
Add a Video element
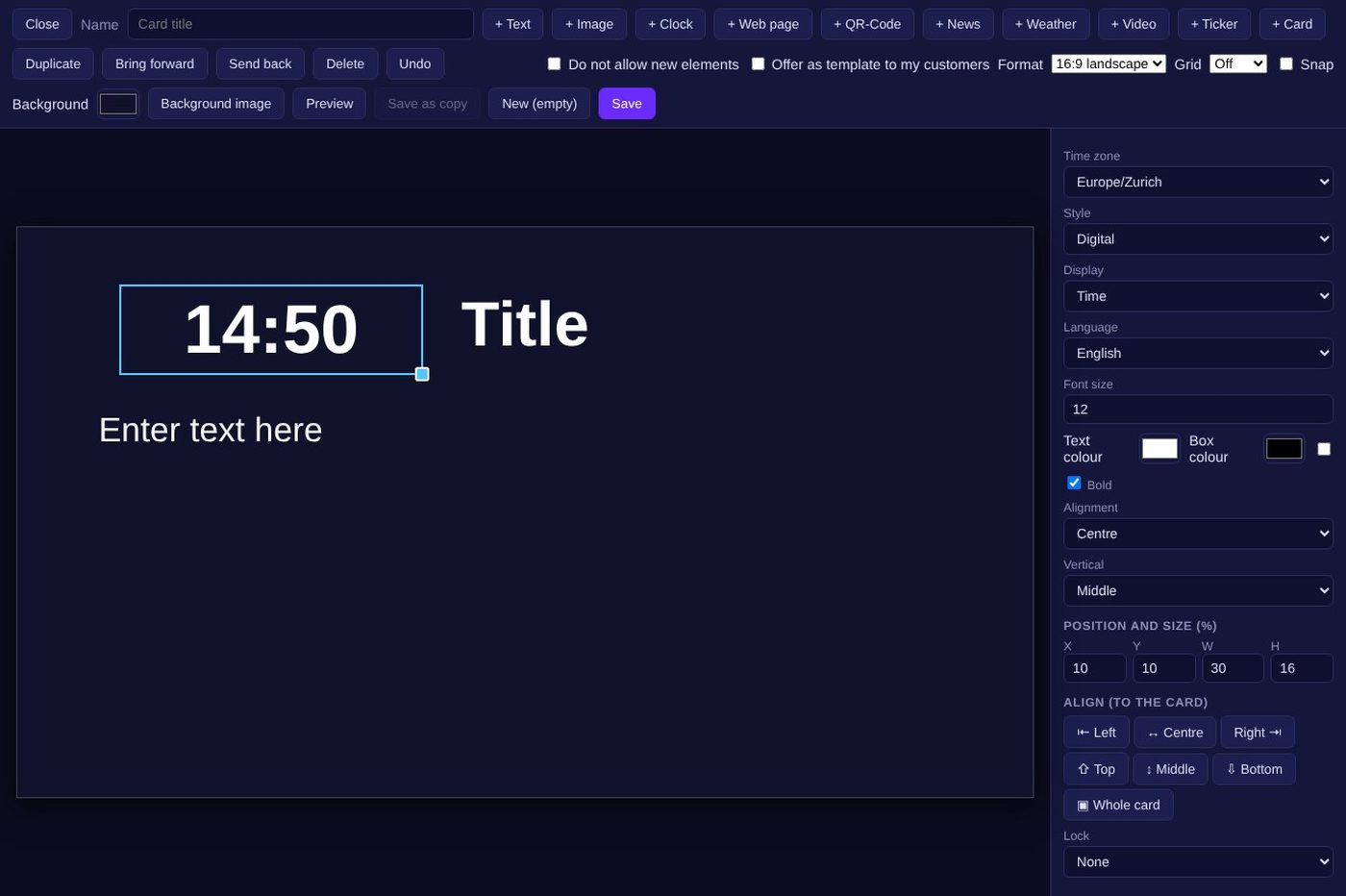click(1134, 24)
